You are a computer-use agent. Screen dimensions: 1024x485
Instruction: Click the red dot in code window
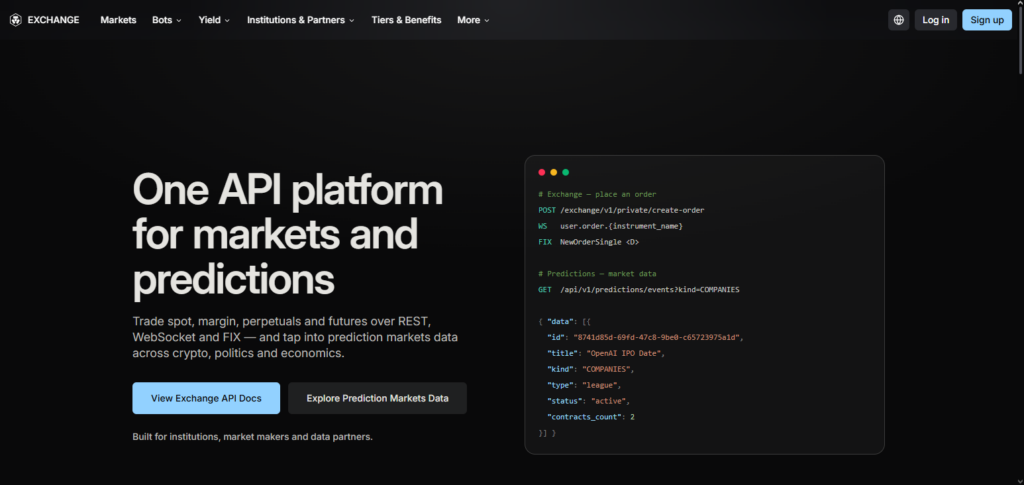[541, 172]
